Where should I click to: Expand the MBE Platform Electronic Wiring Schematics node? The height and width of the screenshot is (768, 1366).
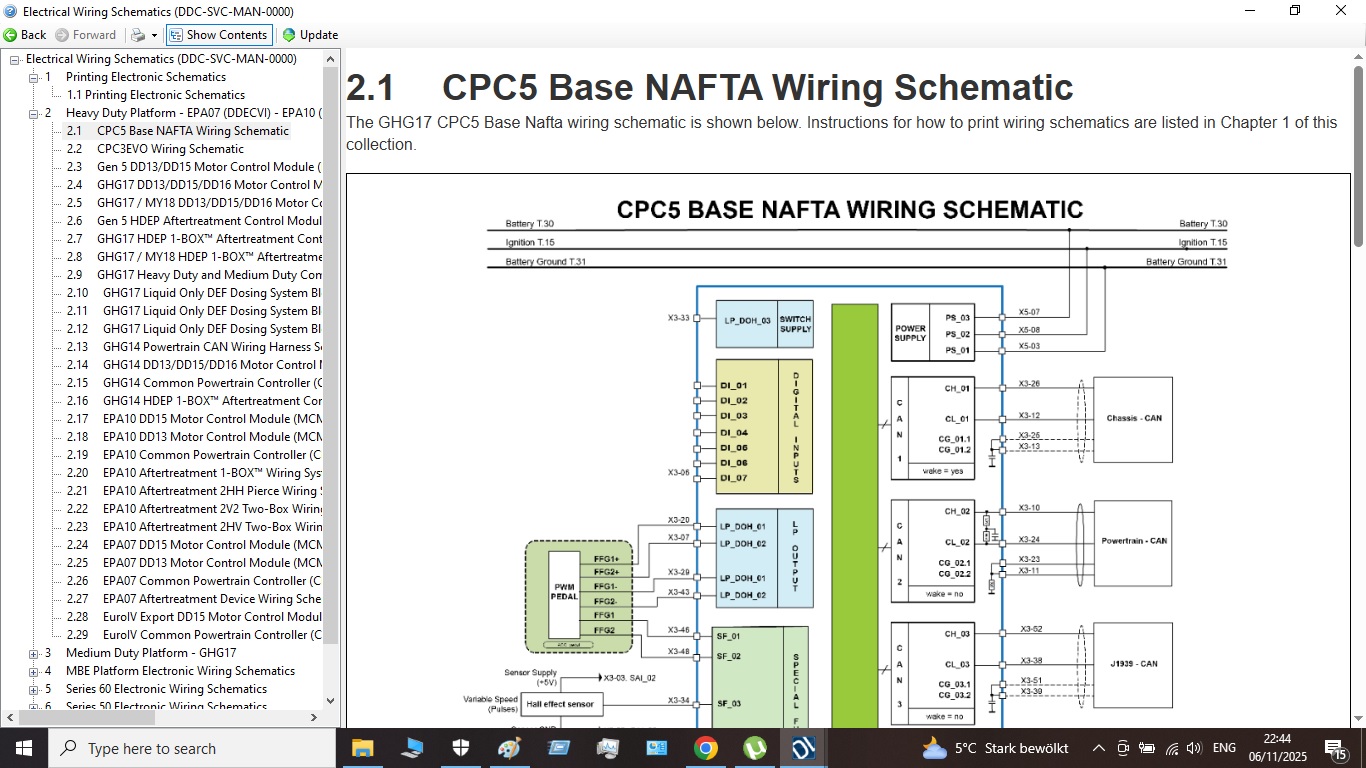[33, 671]
